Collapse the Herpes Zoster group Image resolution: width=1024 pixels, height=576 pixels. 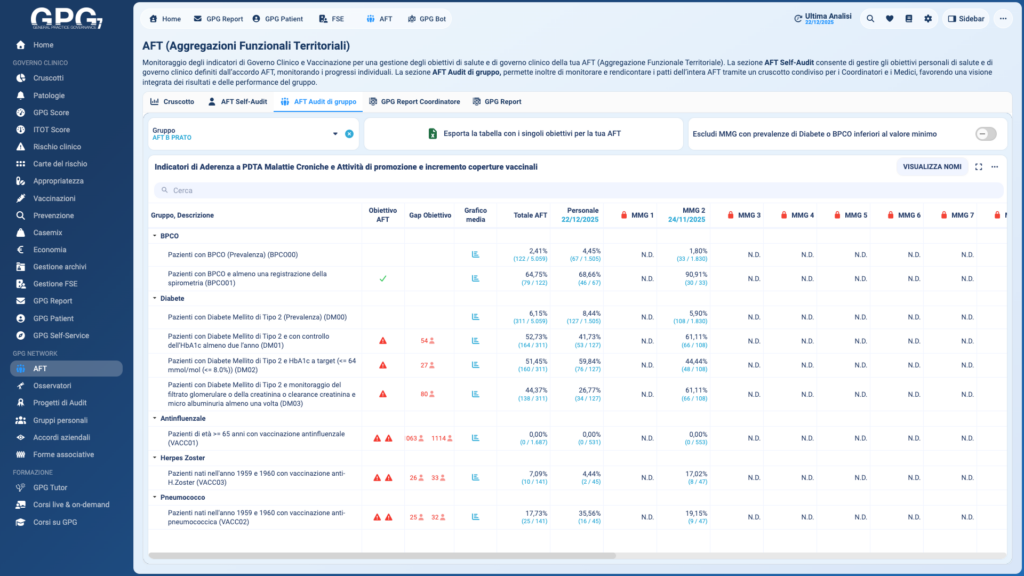click(154, 457)
